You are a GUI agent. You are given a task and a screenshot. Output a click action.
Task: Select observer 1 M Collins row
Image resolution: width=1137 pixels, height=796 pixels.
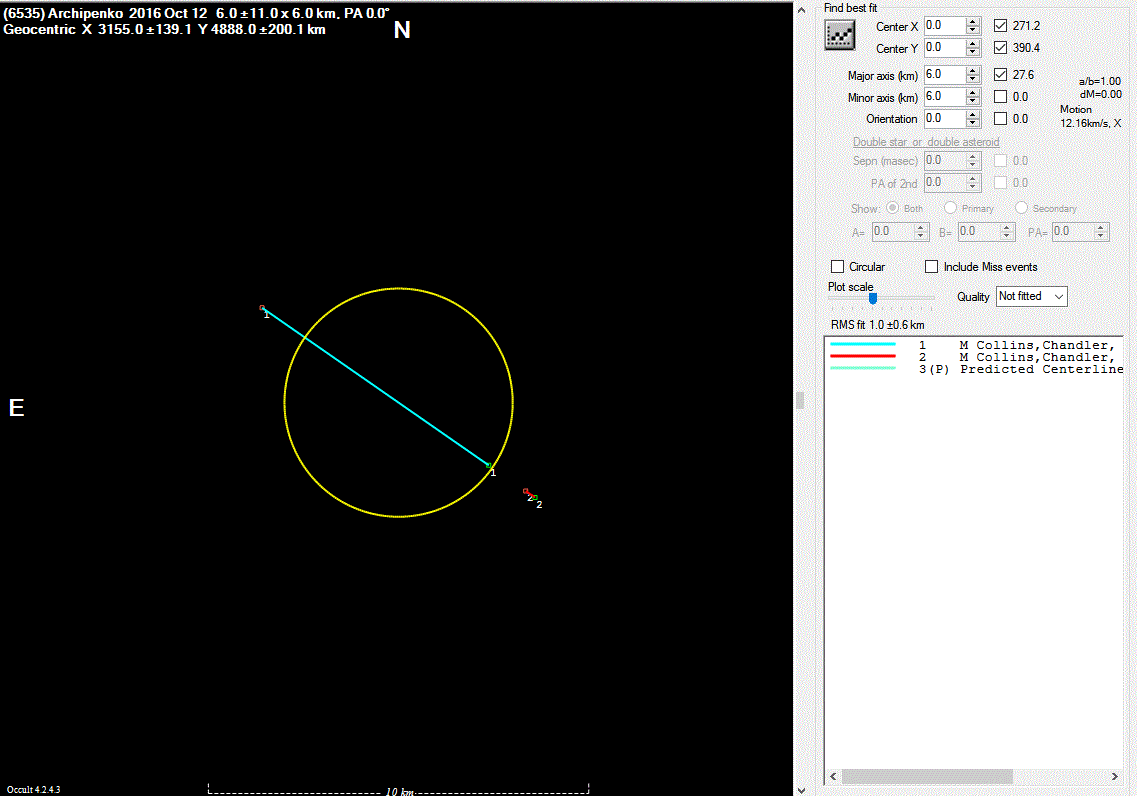click(x=976, y=345)
